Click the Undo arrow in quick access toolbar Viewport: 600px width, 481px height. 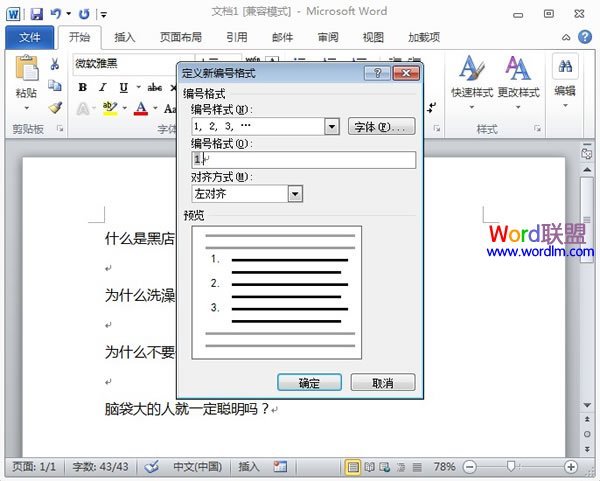coord(56,14)
